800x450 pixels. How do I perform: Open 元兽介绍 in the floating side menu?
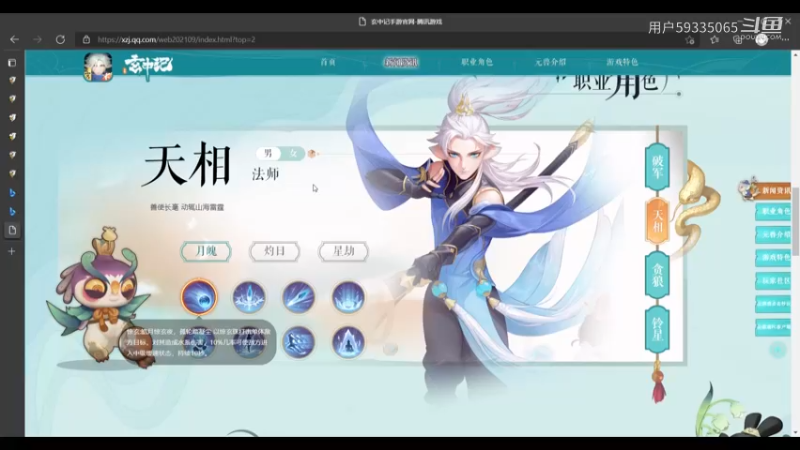click(x=773, y=234)
